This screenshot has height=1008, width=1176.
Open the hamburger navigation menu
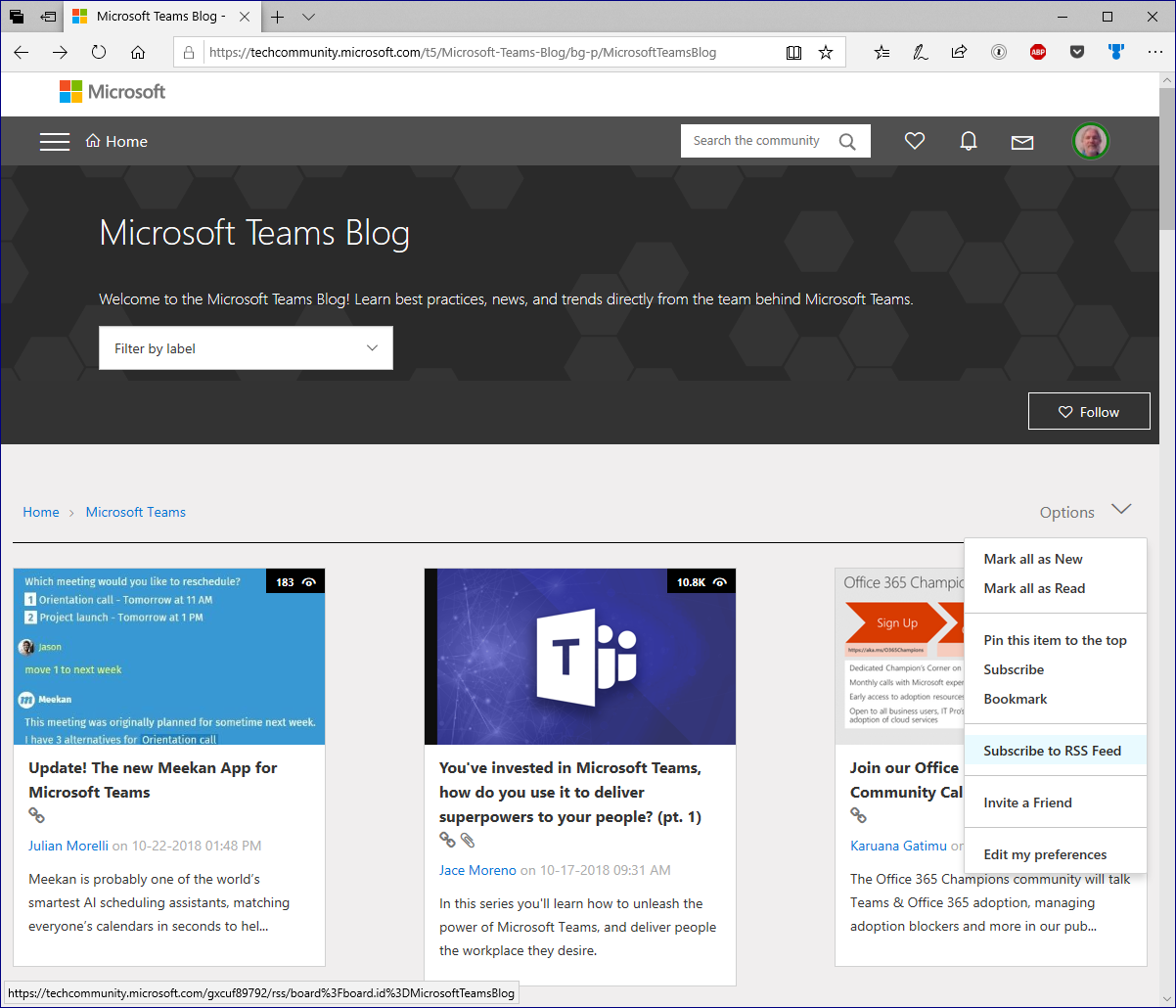click(55, 141)
